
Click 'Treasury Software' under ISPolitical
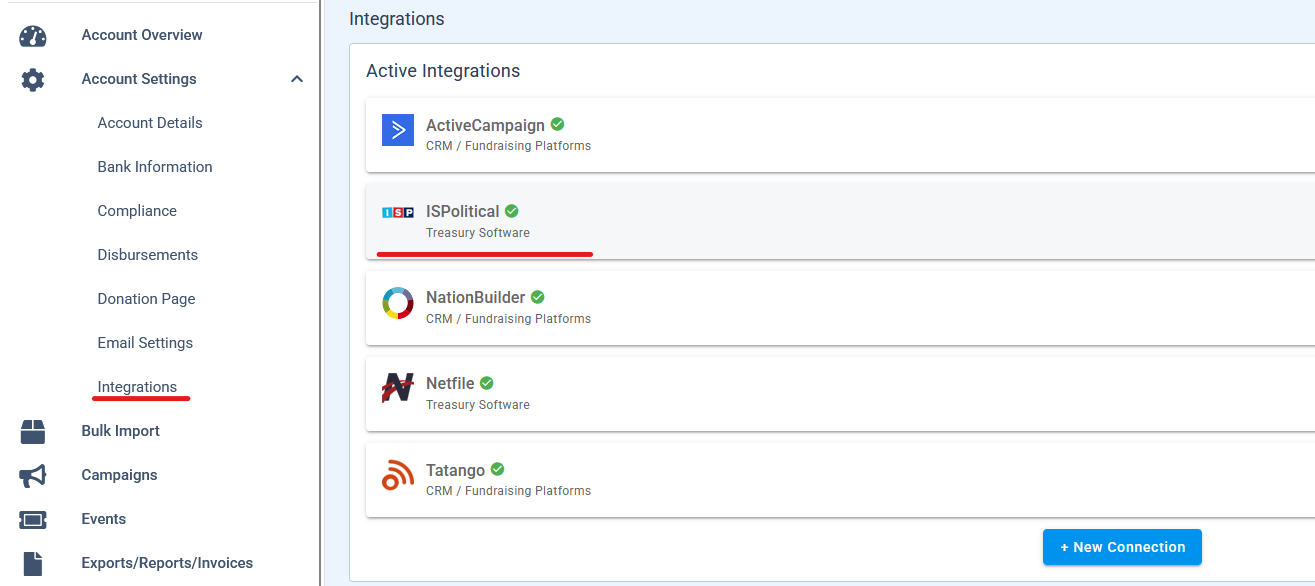click(478, 233)
